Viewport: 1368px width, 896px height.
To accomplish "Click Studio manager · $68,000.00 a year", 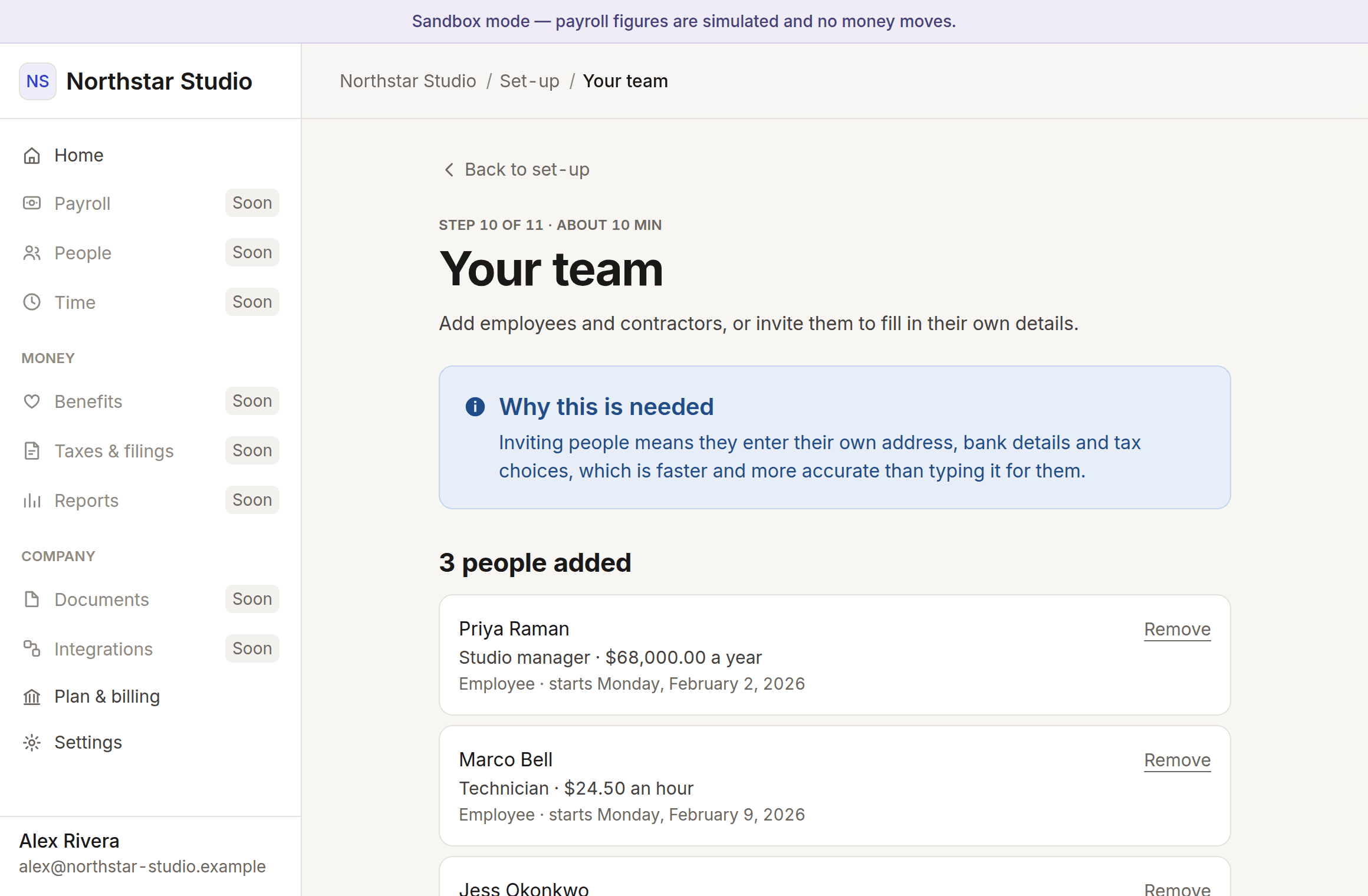I will pyautogui.click(x=610, y=657).
